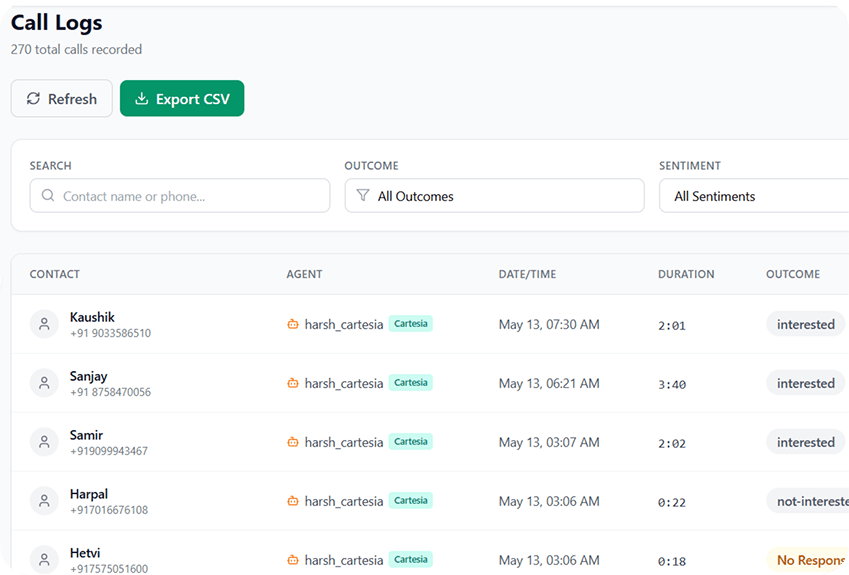
Task: Click the Cartesia badge in Kaushik's row
Action: [410, 324]
